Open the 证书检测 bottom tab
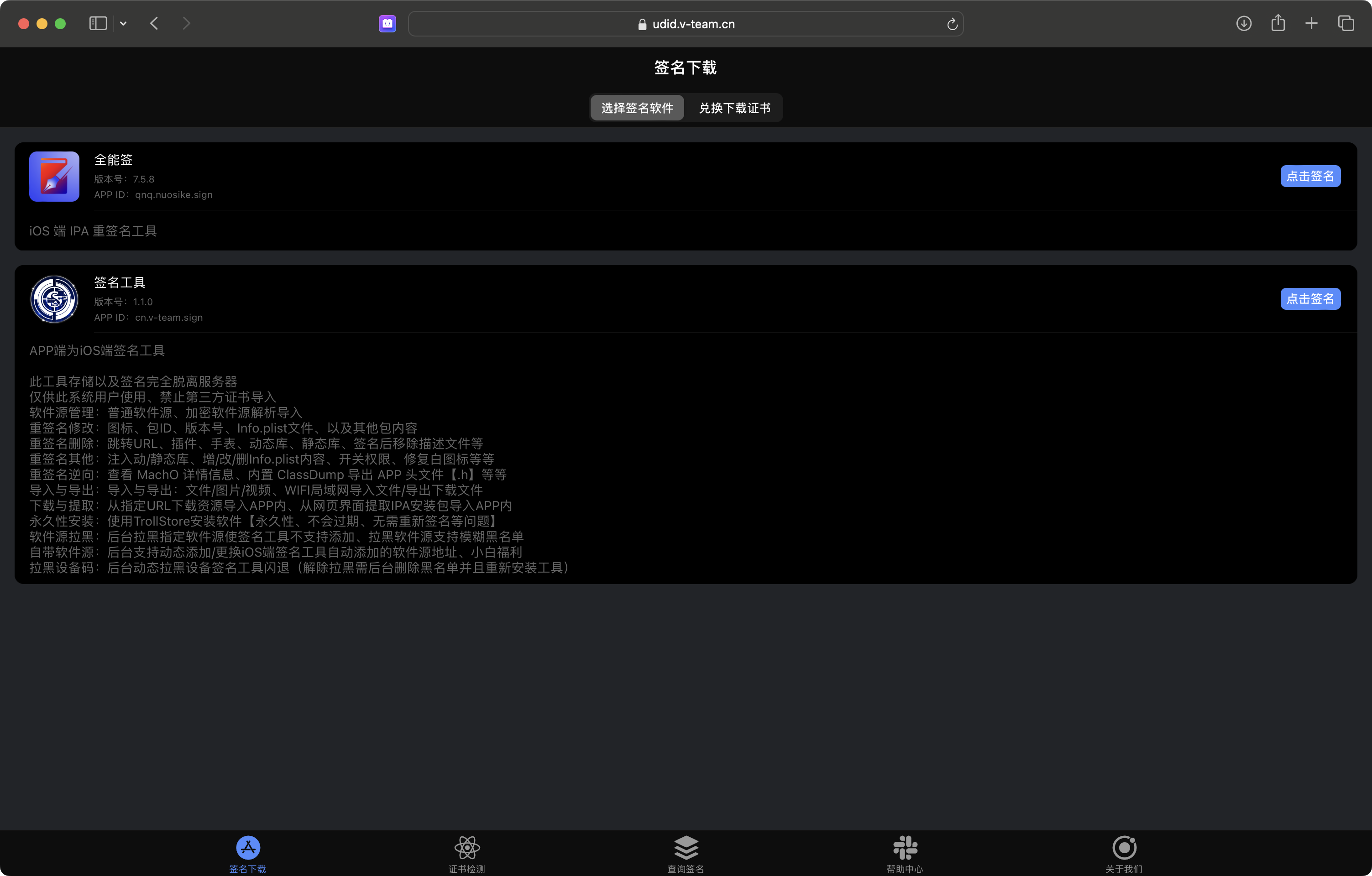Screen dimensions: 1372x876 click(466, 854)
